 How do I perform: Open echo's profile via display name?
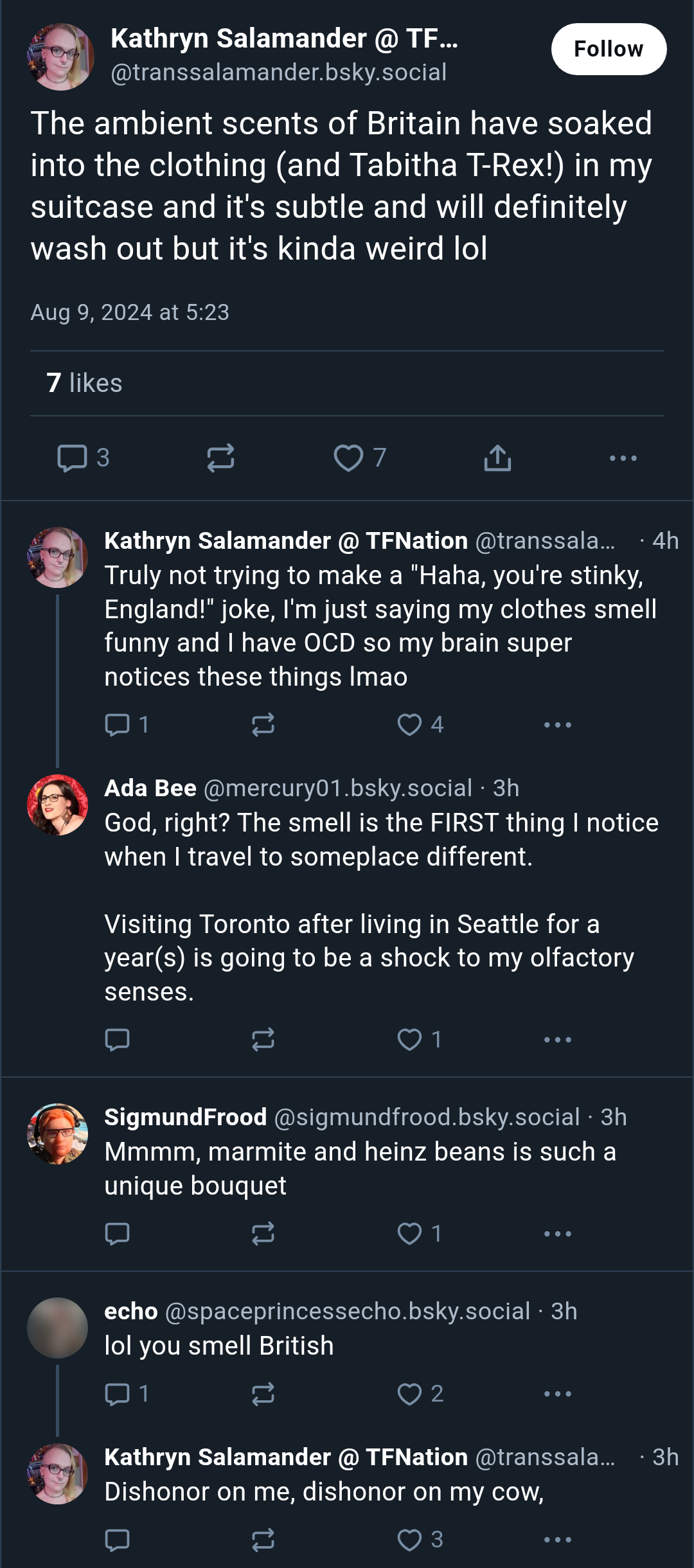[131, 1311]
